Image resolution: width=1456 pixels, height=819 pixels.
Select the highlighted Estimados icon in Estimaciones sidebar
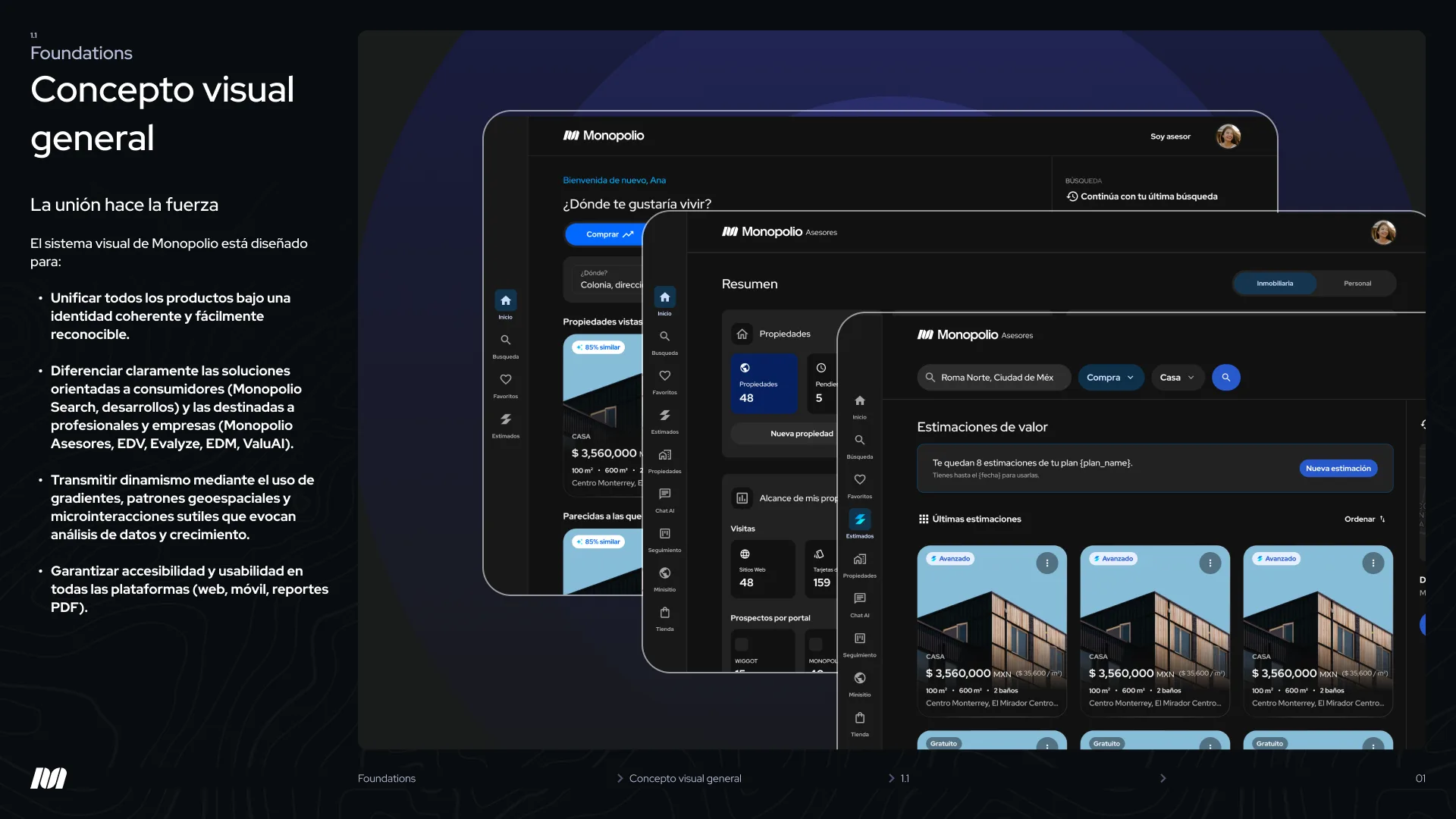point(859,519)
